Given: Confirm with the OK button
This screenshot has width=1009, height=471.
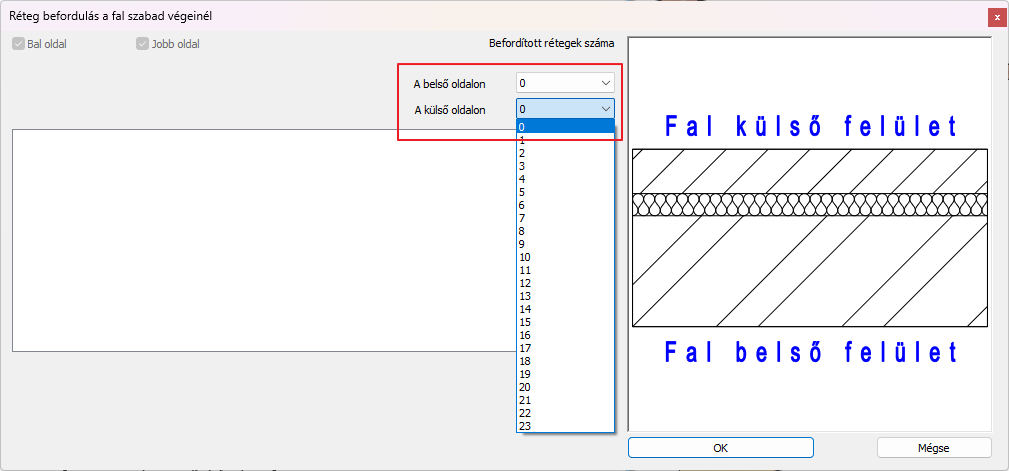Looking at the screenshot, I should coord(720,448).
